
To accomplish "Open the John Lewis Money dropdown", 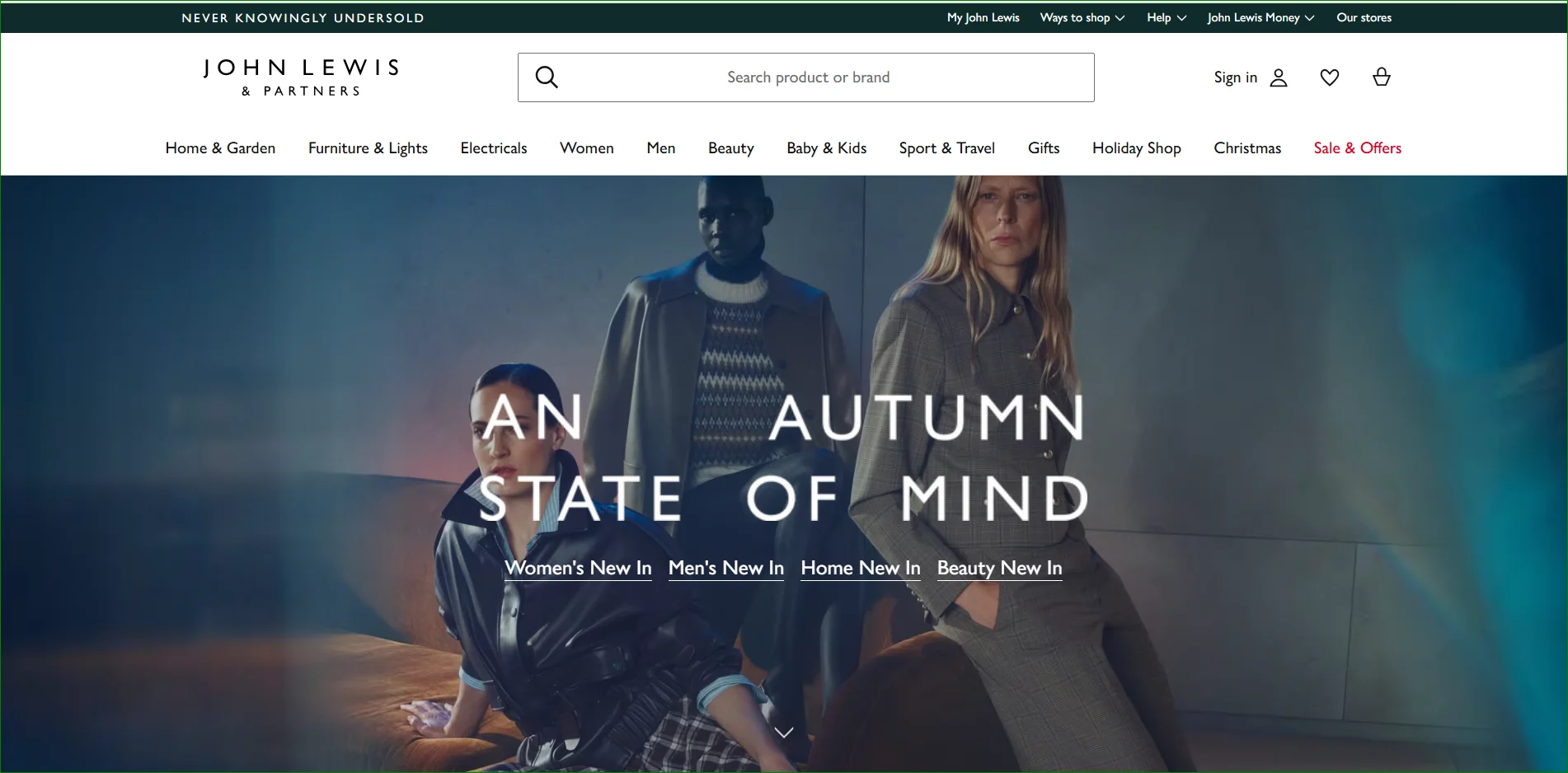I will tap(1260, 17).
